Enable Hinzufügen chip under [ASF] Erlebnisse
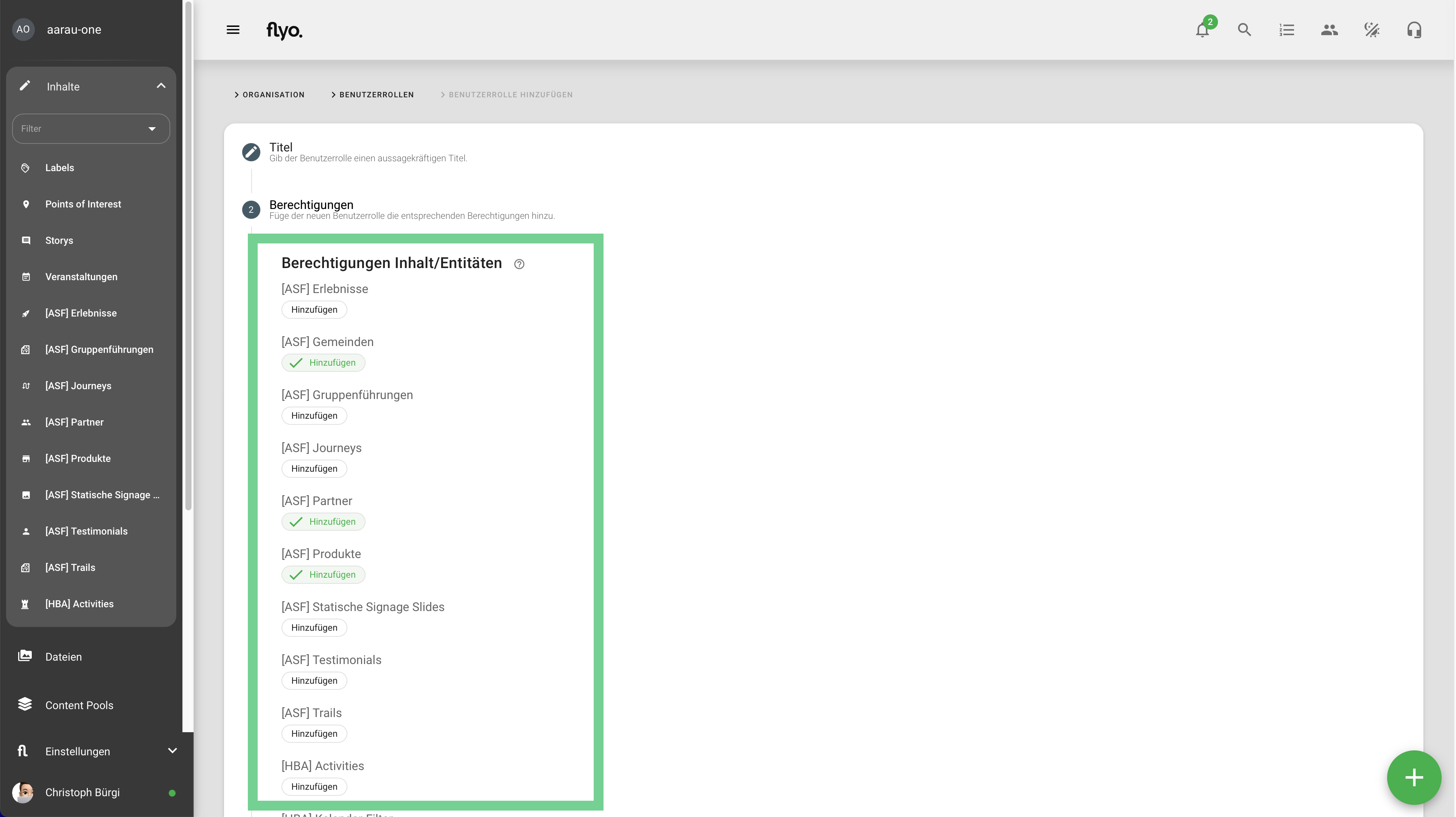1456x817 pixels. pos(314,310)
